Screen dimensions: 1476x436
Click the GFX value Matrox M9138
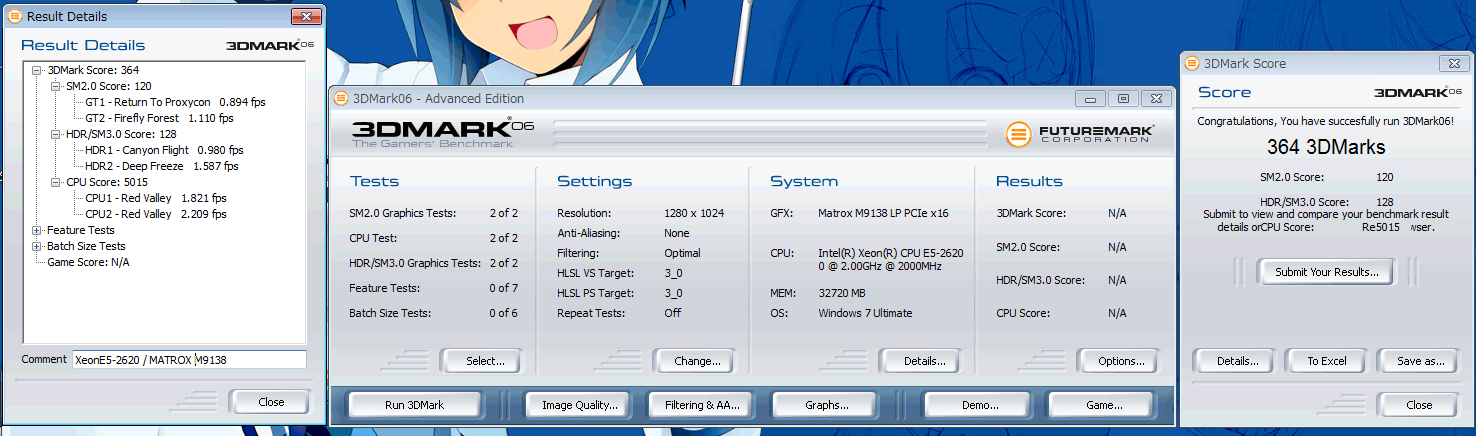(884, 213)
